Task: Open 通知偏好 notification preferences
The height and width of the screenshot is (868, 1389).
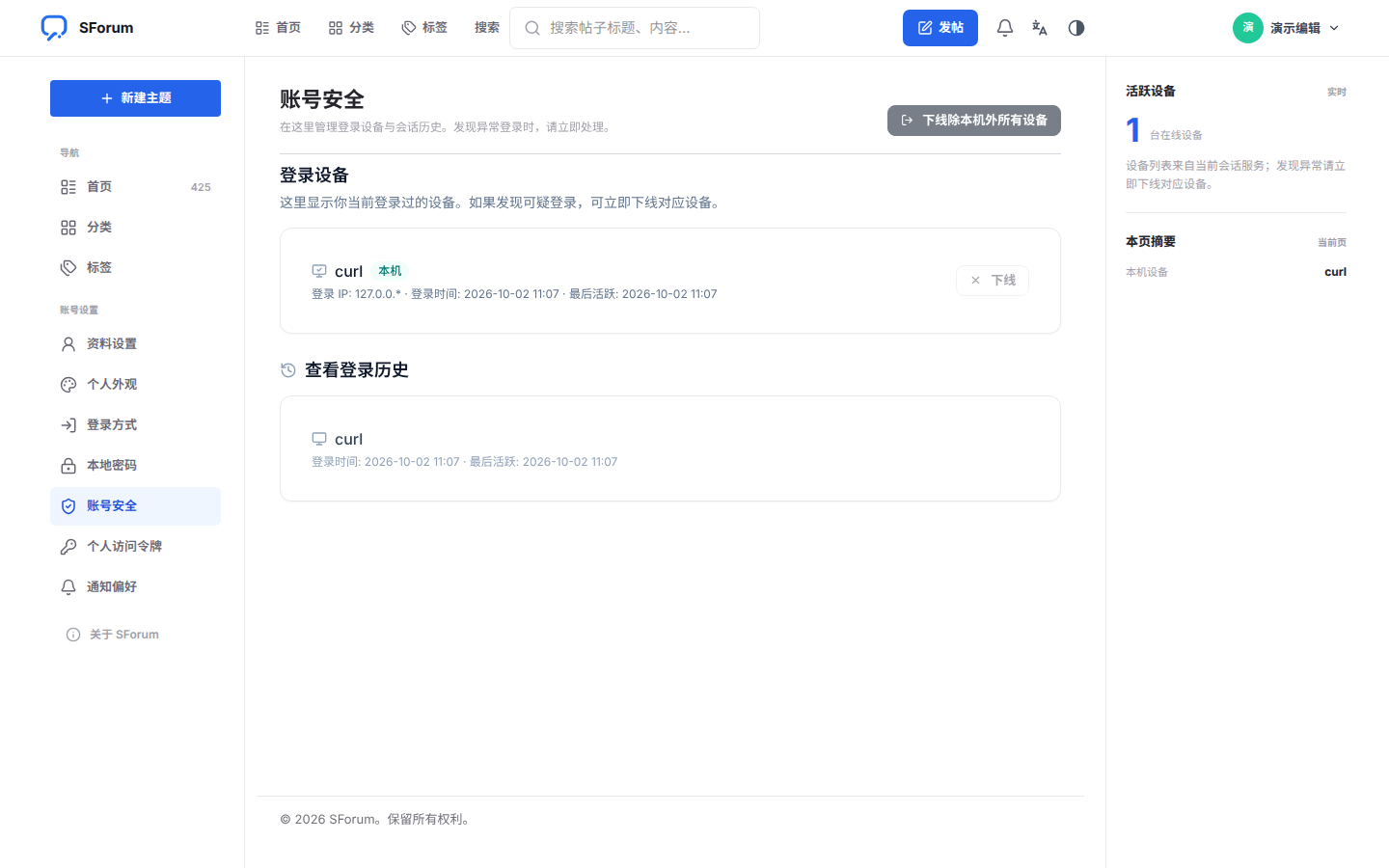Action: pyautogui.click(x=135, y=587)
